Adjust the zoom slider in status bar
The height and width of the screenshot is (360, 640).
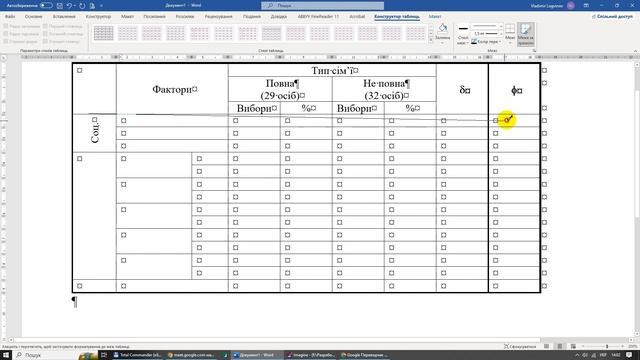(607, 346)
